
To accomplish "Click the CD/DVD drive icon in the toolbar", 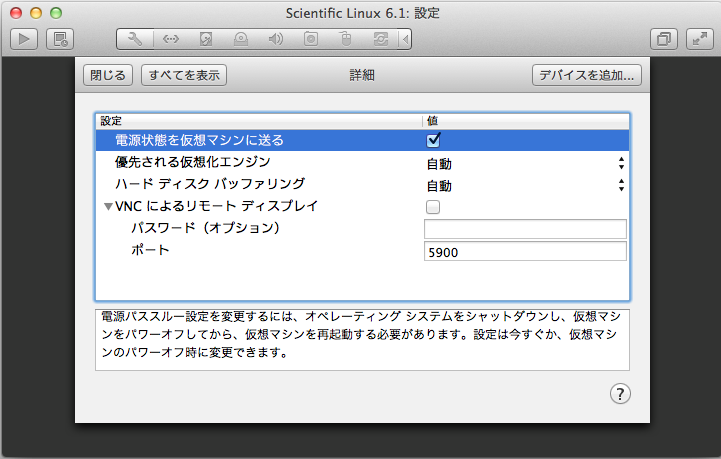I will pos(240,39).
